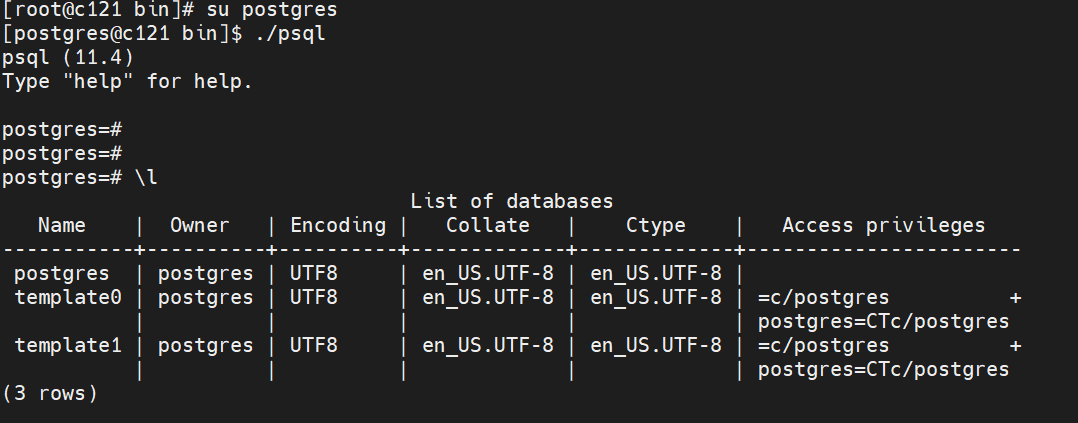Click the "Access privileges" column header
Screen dimensions: 1078x423
[x=883, y=226]
